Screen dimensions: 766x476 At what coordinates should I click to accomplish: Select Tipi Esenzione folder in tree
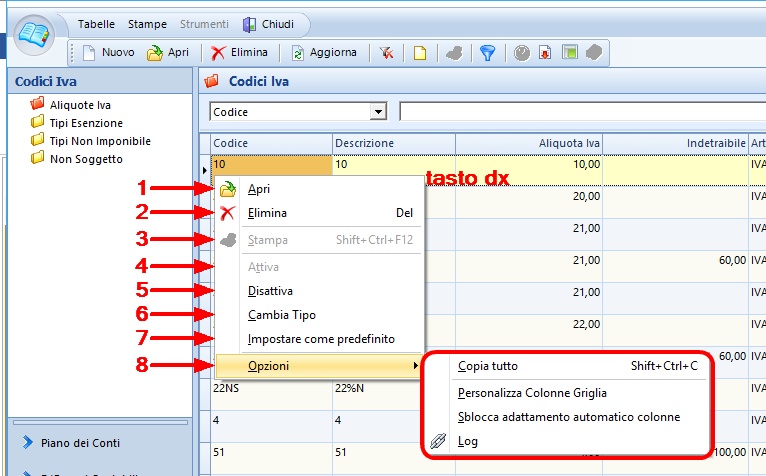coord(86,122)
